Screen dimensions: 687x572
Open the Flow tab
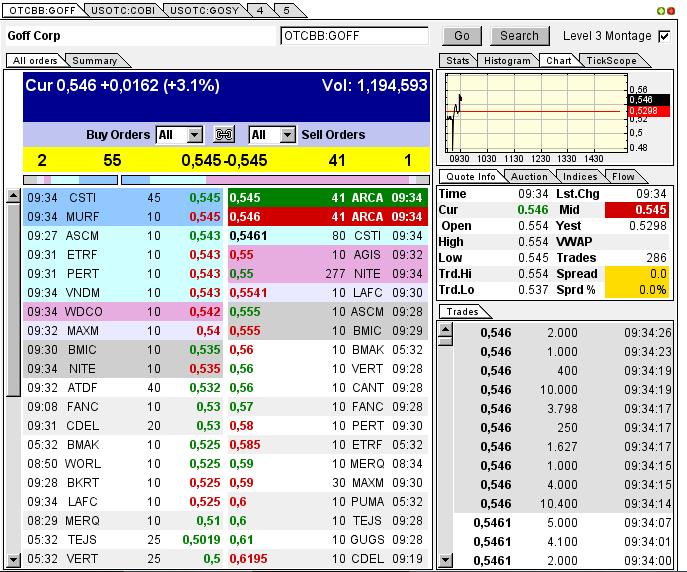pos(623,177)
